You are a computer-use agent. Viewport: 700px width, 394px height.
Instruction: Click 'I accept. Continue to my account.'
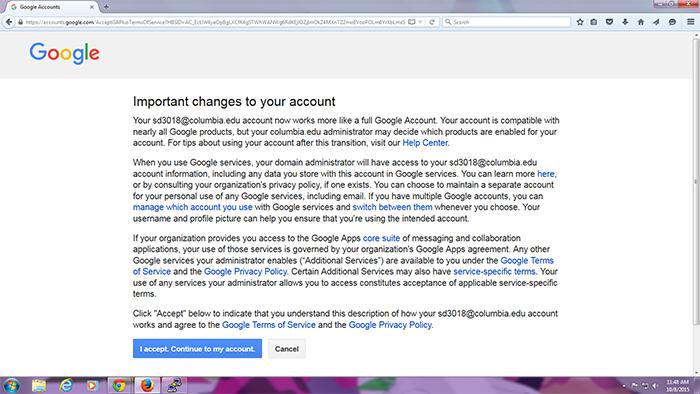click(x=197, y=348)
